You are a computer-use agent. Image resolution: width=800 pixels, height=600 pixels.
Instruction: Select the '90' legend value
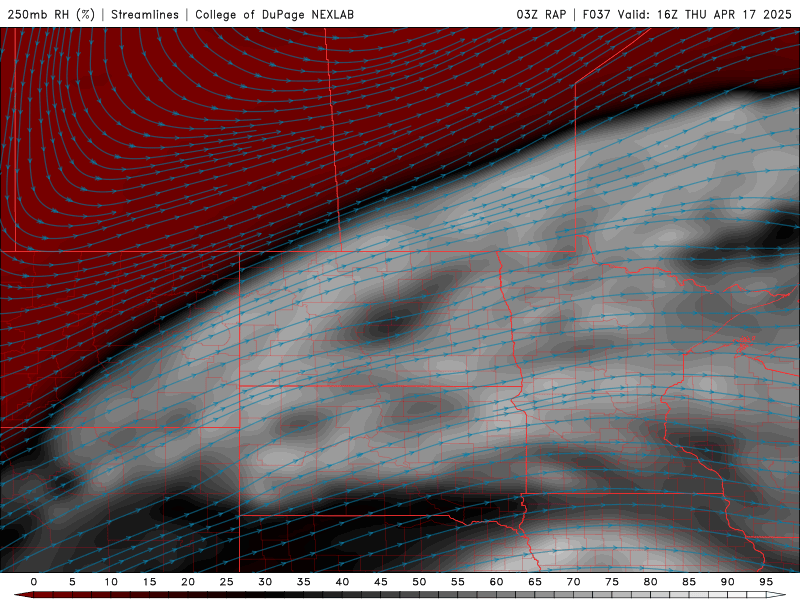pos(727,582)
